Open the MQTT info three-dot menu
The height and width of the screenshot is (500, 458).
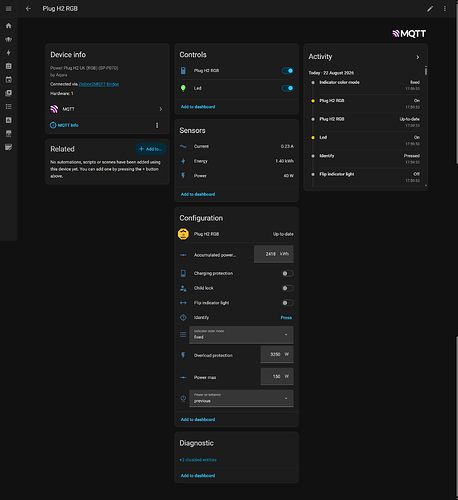click(x=157, y=125)
